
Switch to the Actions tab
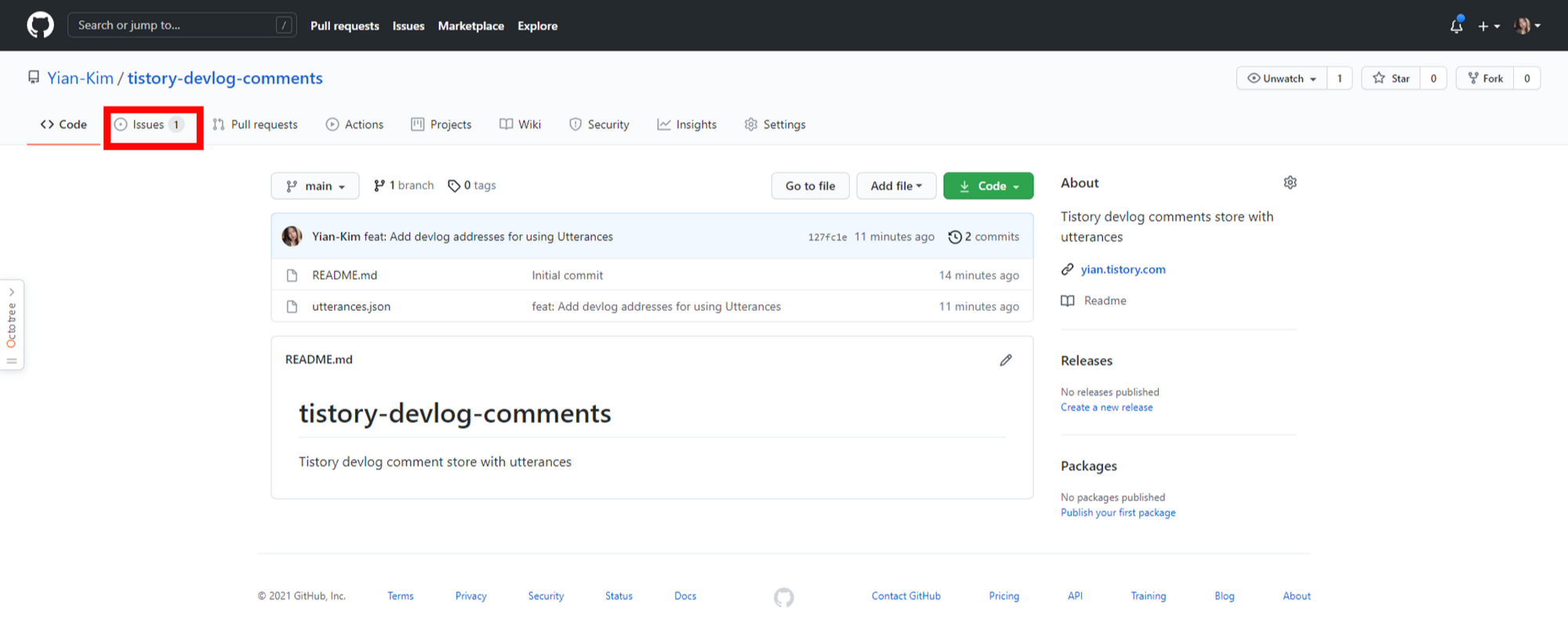354,125
